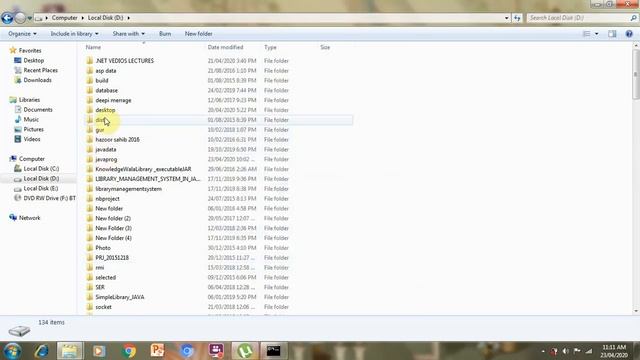Open the address bar history dropdown
The image size is (640, 360).
[507, 18]
